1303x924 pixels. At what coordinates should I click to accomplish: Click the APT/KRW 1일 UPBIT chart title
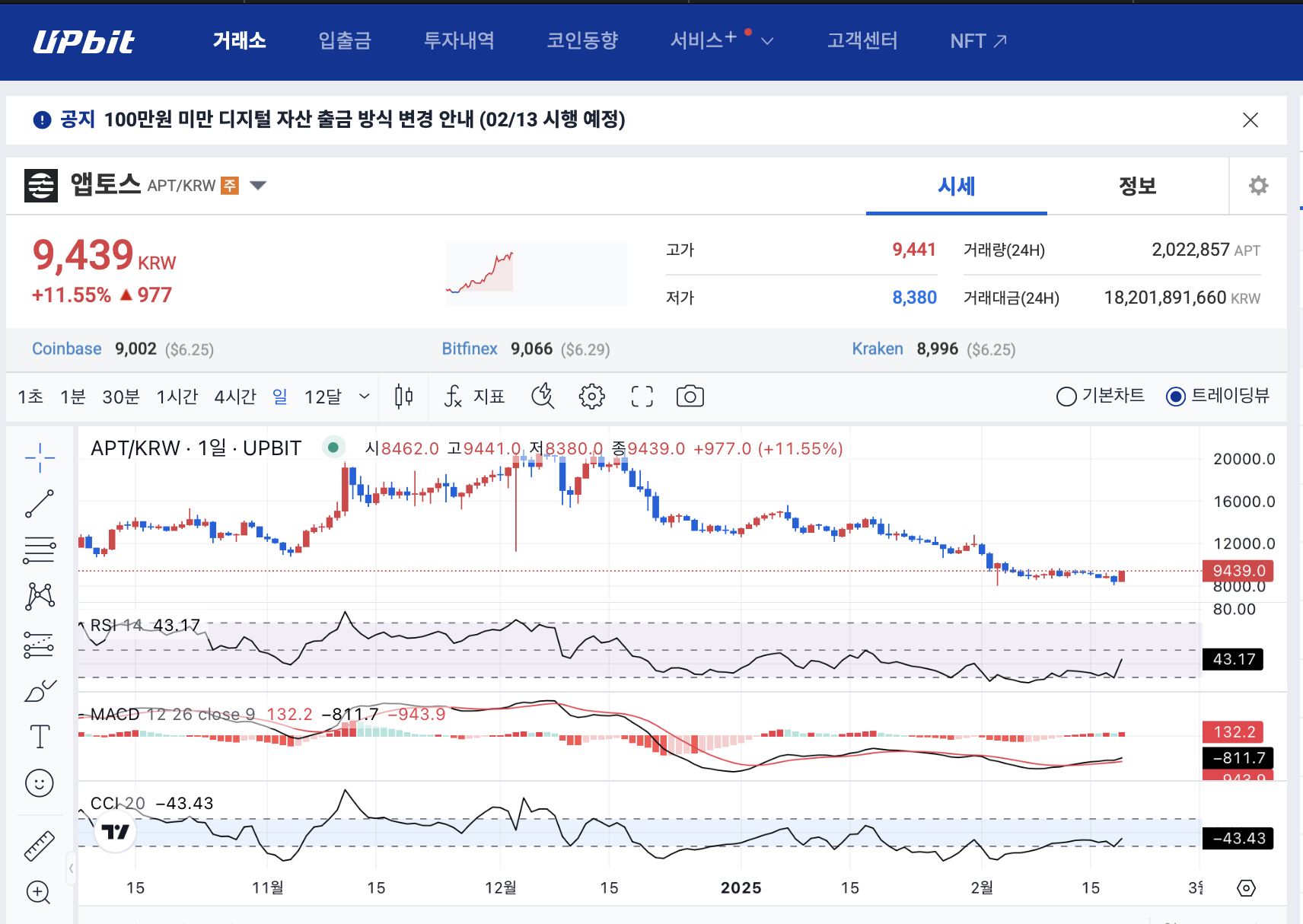tap(196, 448)
